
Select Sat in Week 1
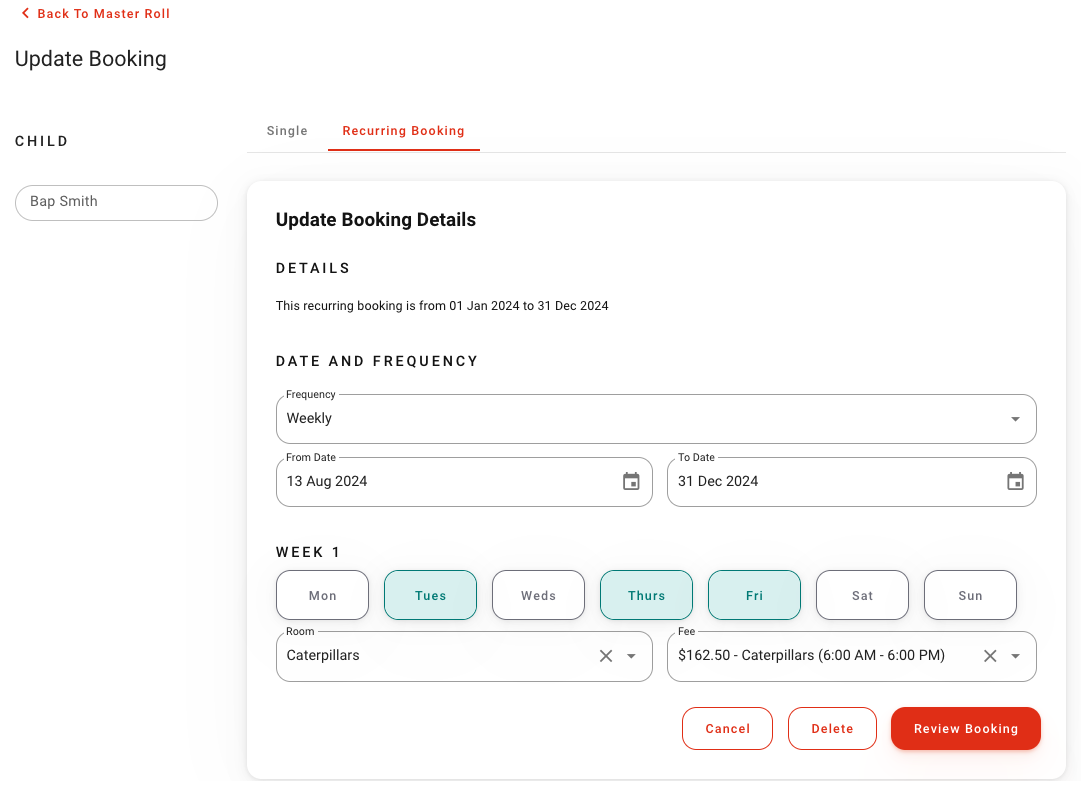tap(862, 595)
